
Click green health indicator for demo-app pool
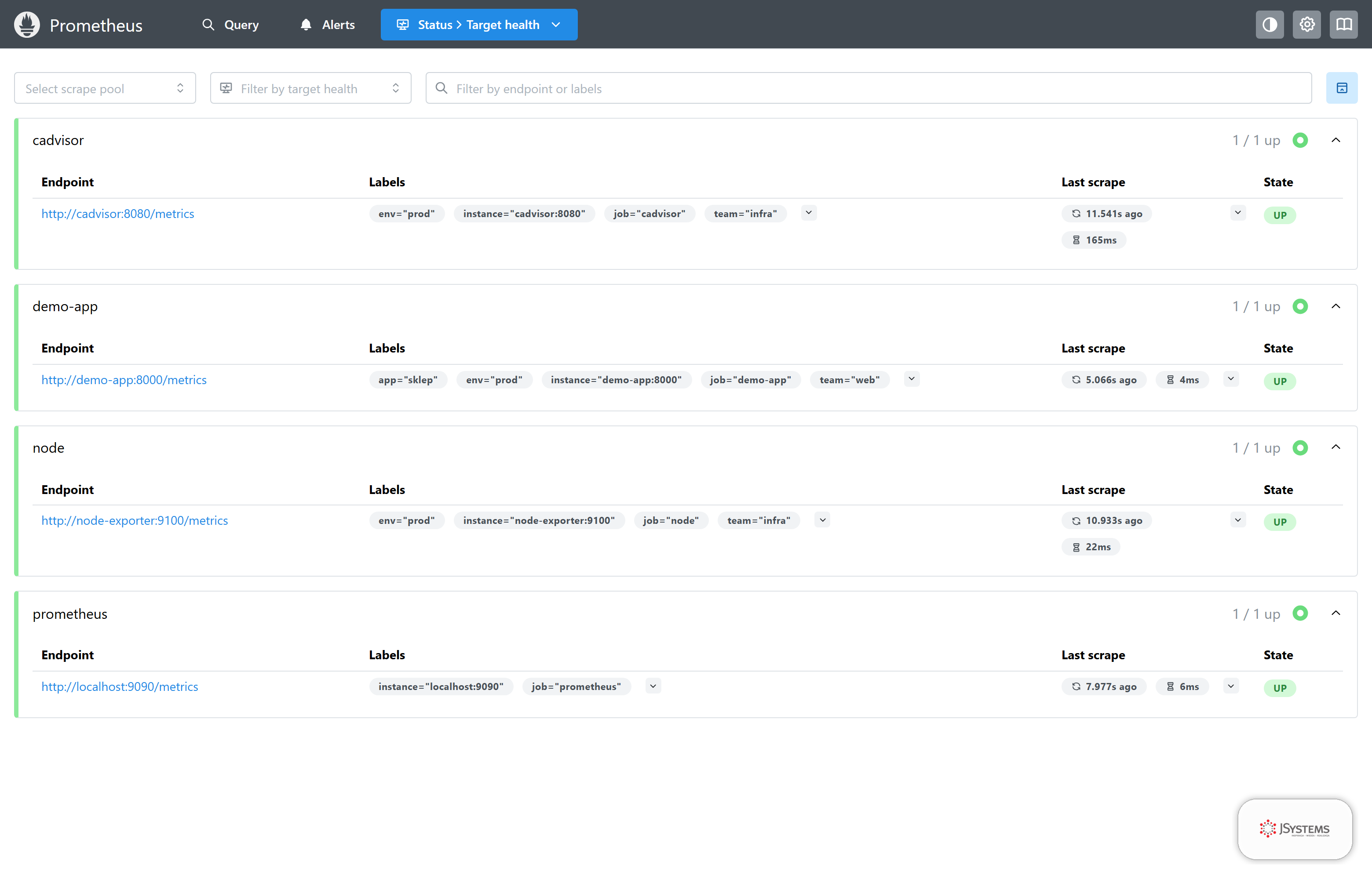[1300, 306]
